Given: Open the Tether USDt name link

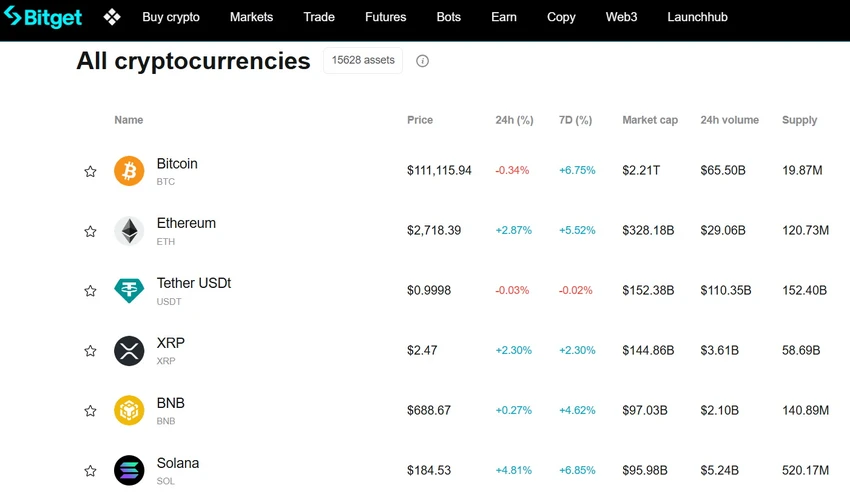Looking at the screenshot, I should coord(194,283).
